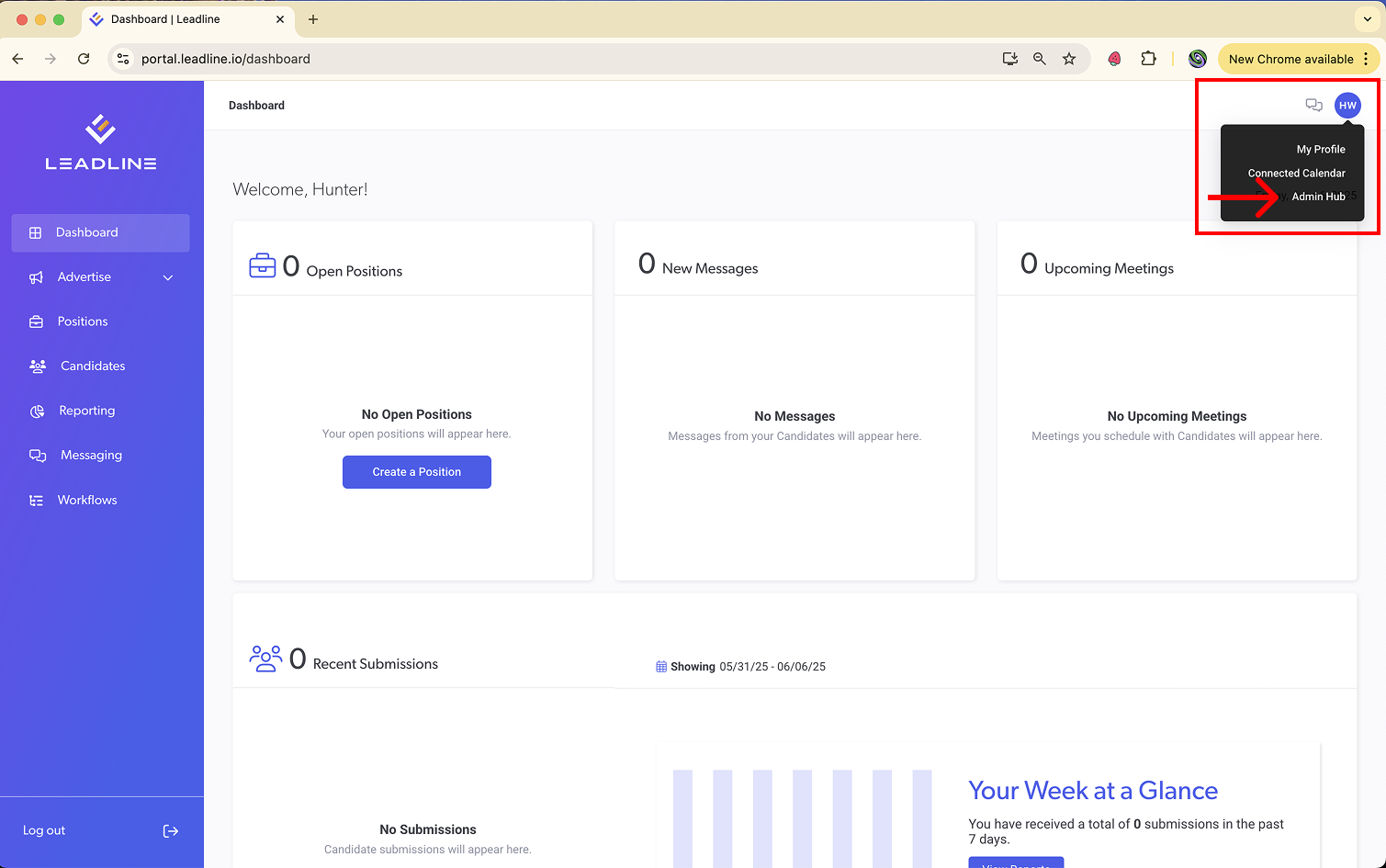Select Admin Hub from the profile menu

click(x=1318, y=197)
